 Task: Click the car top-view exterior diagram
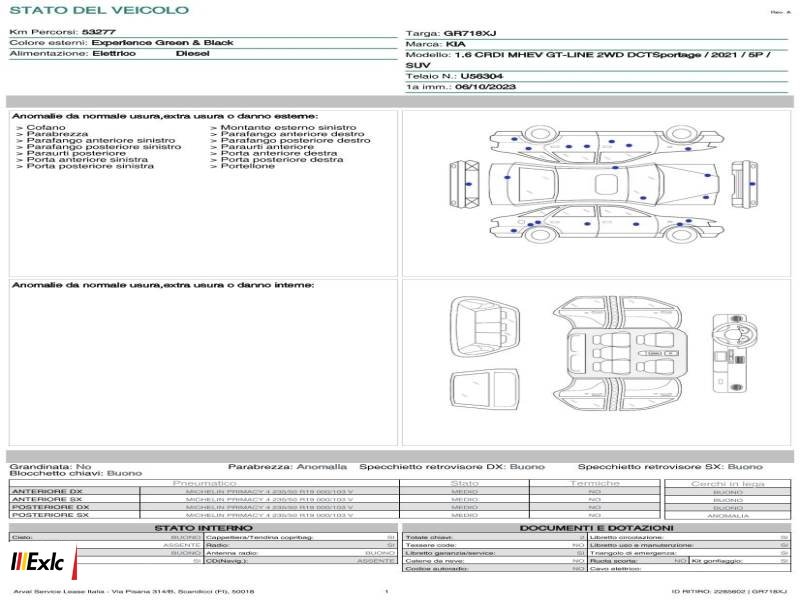point(604,184)
